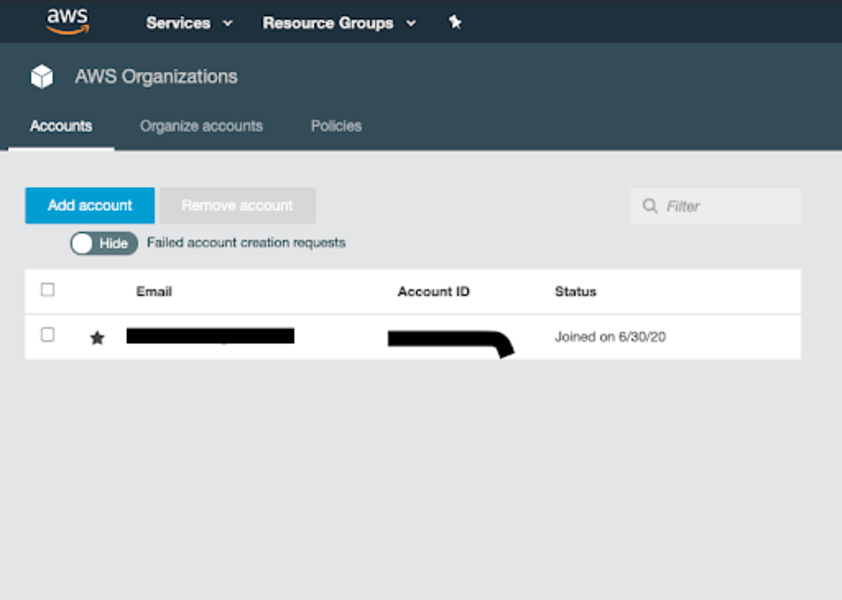Open the Services dropdown menu
This screenshot has height=600, width=842.
(189, 23)
